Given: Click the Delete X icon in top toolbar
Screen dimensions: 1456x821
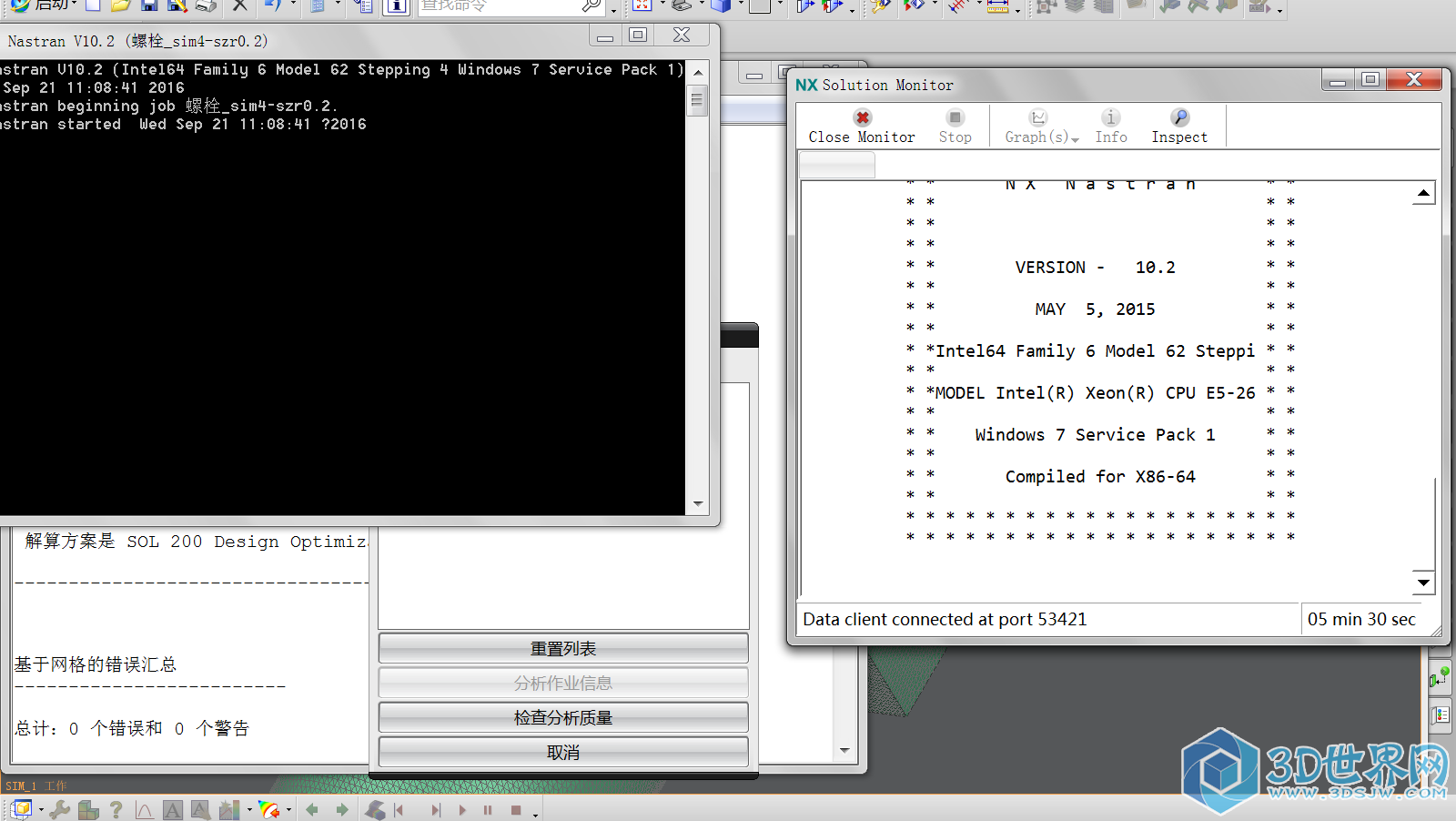Looking at the screenshot, I should pos(239,5).
